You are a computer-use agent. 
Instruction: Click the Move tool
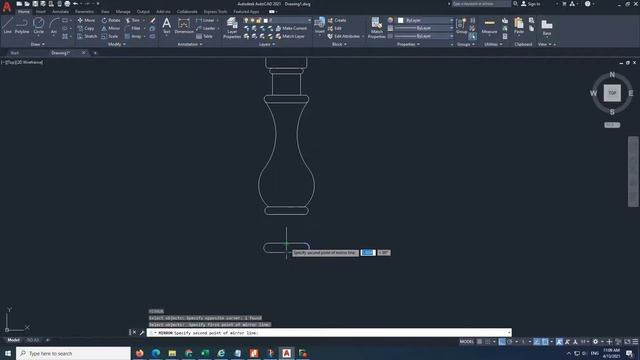pyautogui.click(x=86, y=20)
